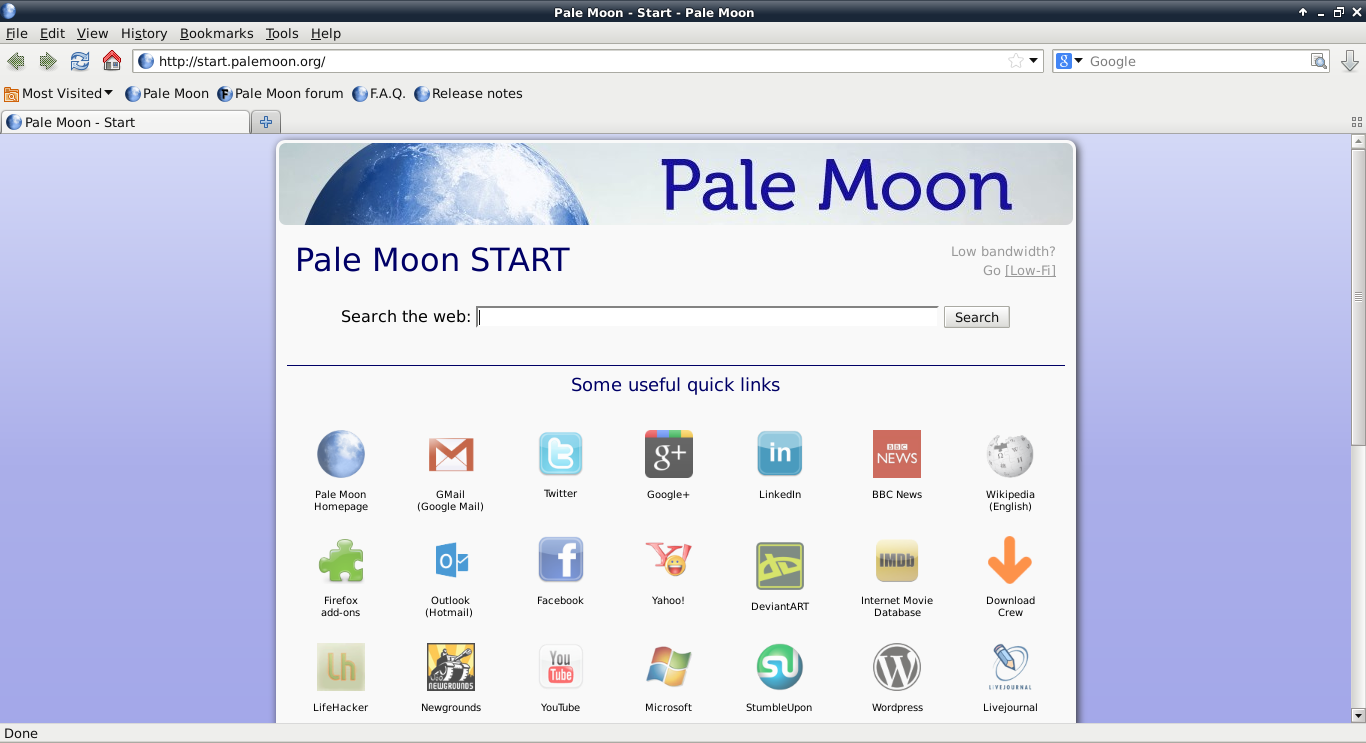Open the BBC News quick link icon

pyautogui.click(x=897, y=454)
